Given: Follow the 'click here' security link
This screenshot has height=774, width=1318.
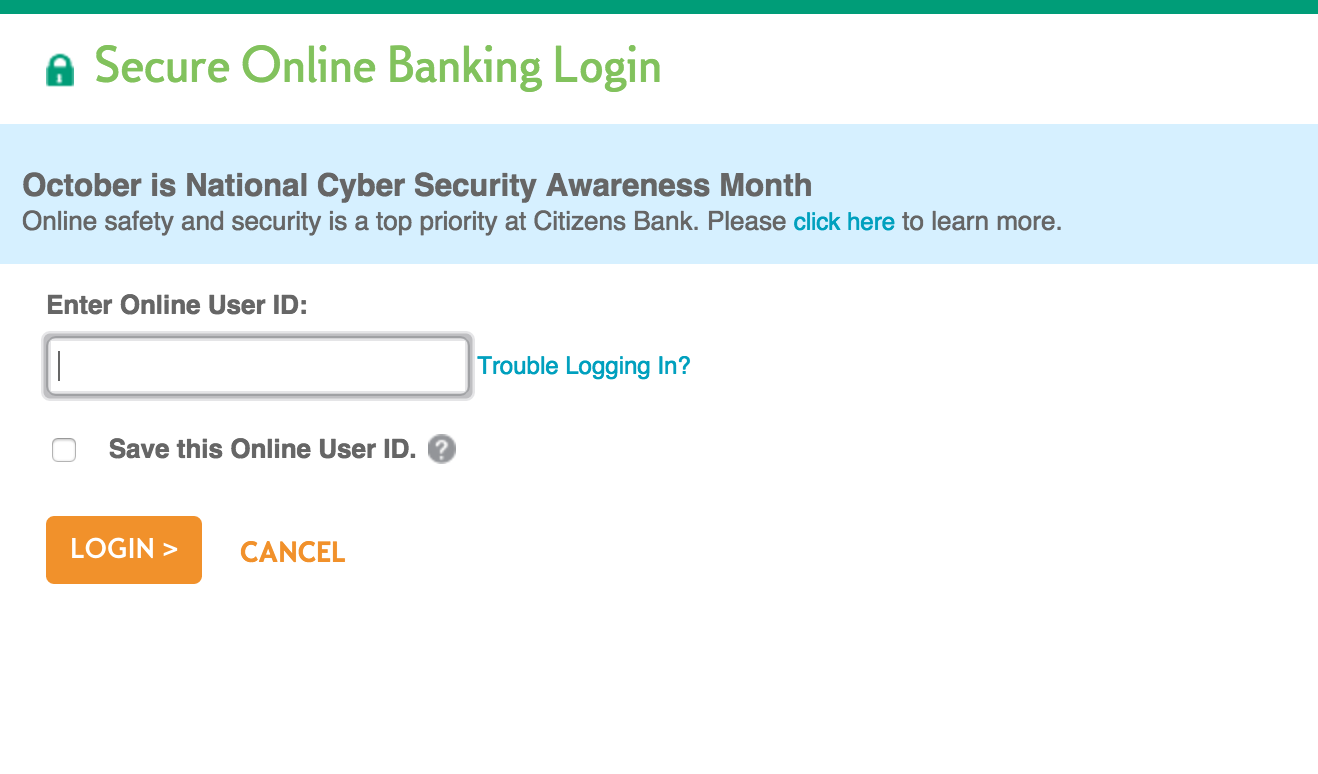Looking at the screenshot, I should click(x=844, y=222).
